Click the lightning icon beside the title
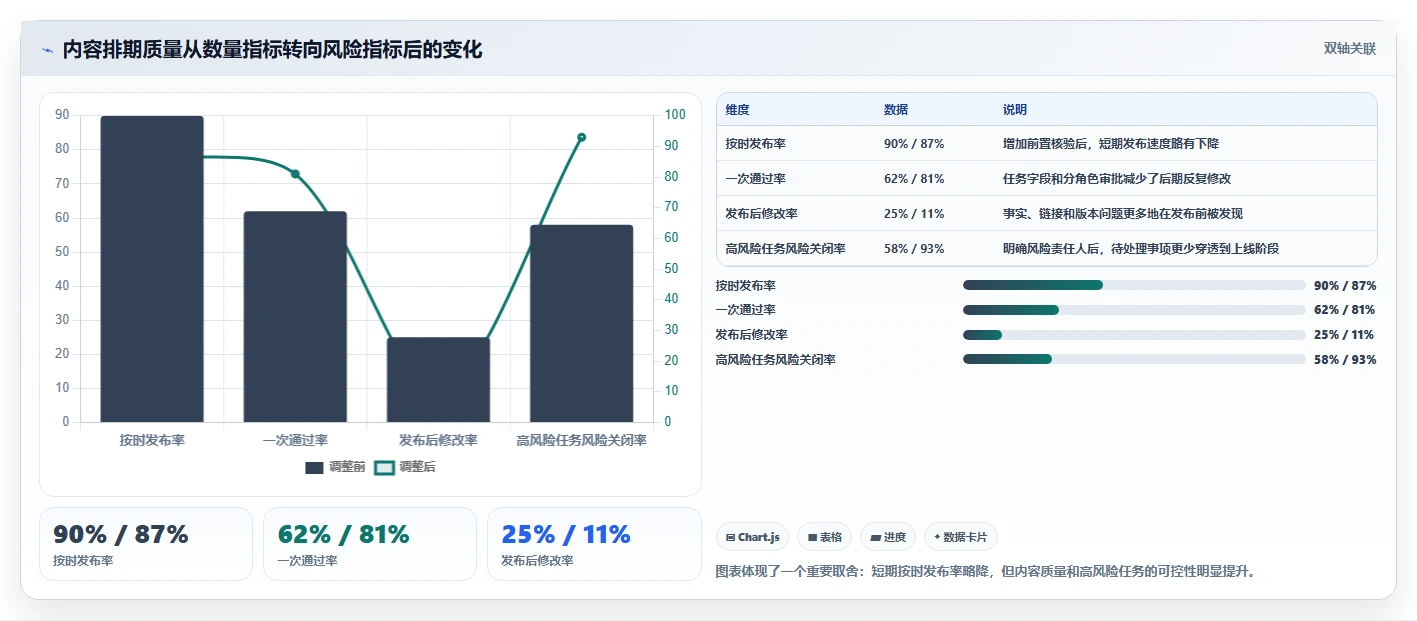1417x621 pixels. (47, 50)
